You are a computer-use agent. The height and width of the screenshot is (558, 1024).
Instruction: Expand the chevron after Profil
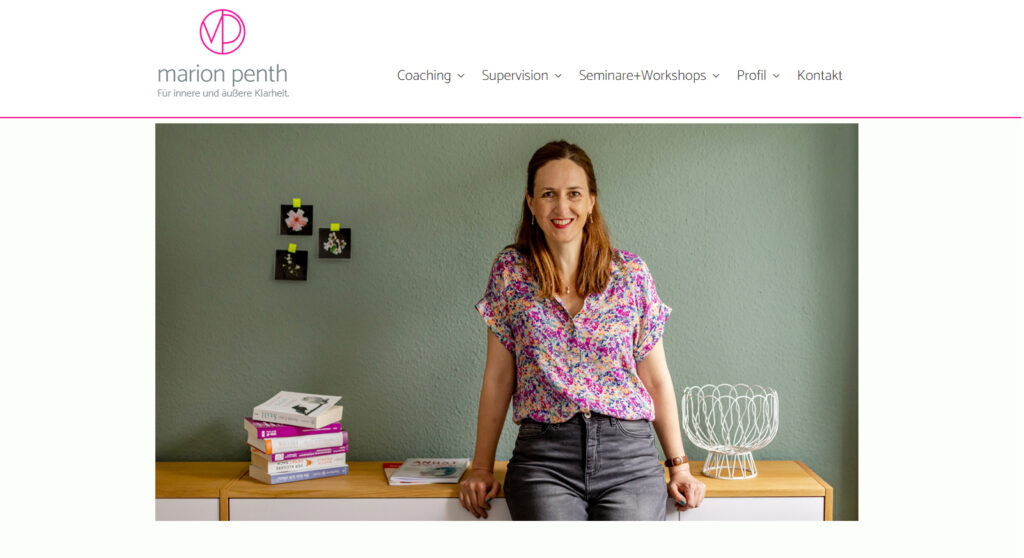(x=776, y=76)
